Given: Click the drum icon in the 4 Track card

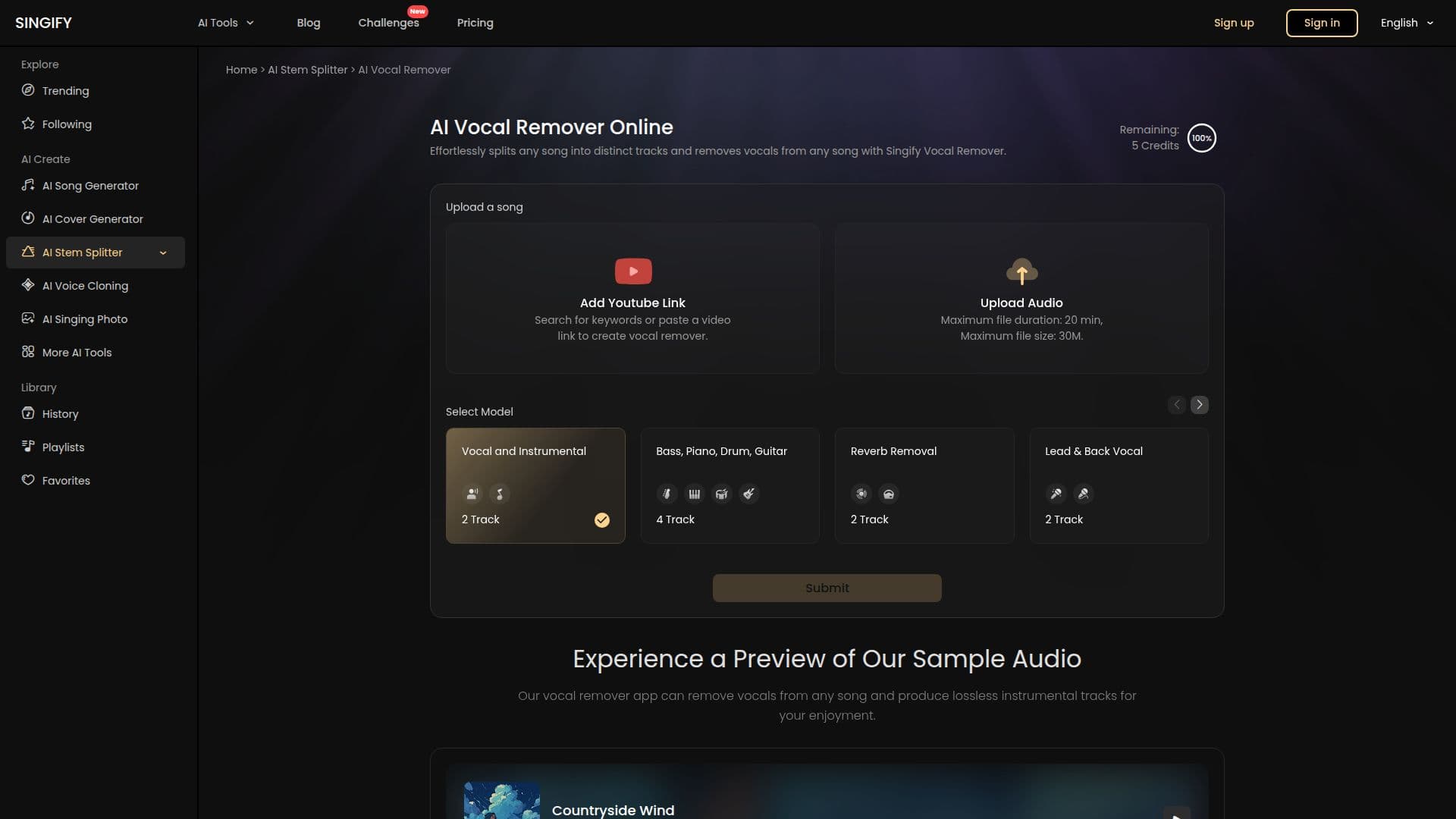Looking at the screenshot, I should [x=721, y=494].
